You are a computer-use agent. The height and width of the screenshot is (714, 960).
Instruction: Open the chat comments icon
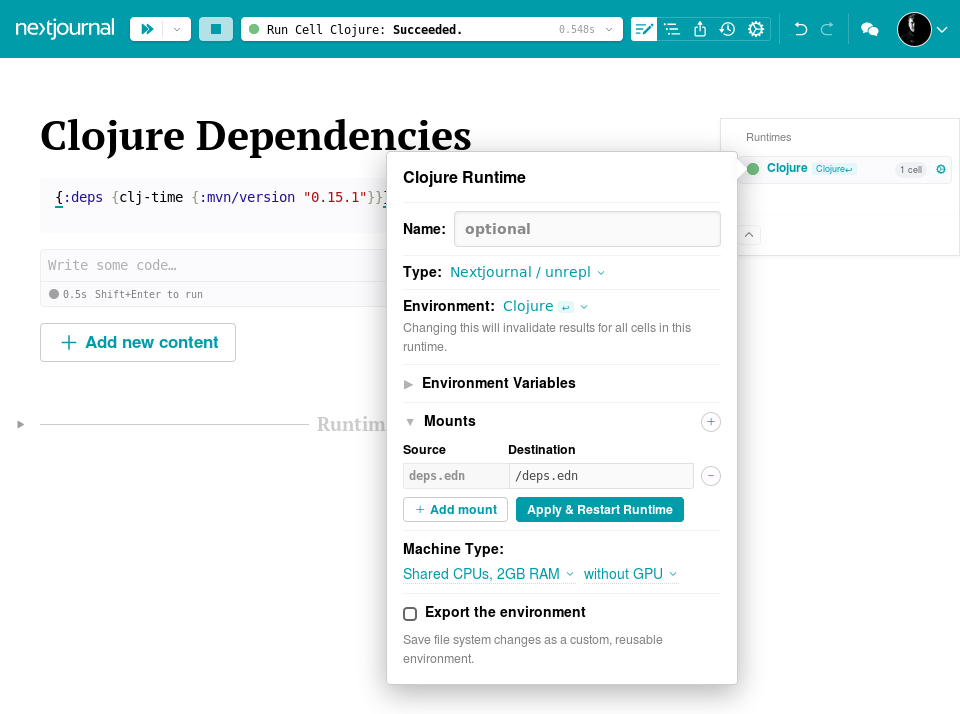869,29
